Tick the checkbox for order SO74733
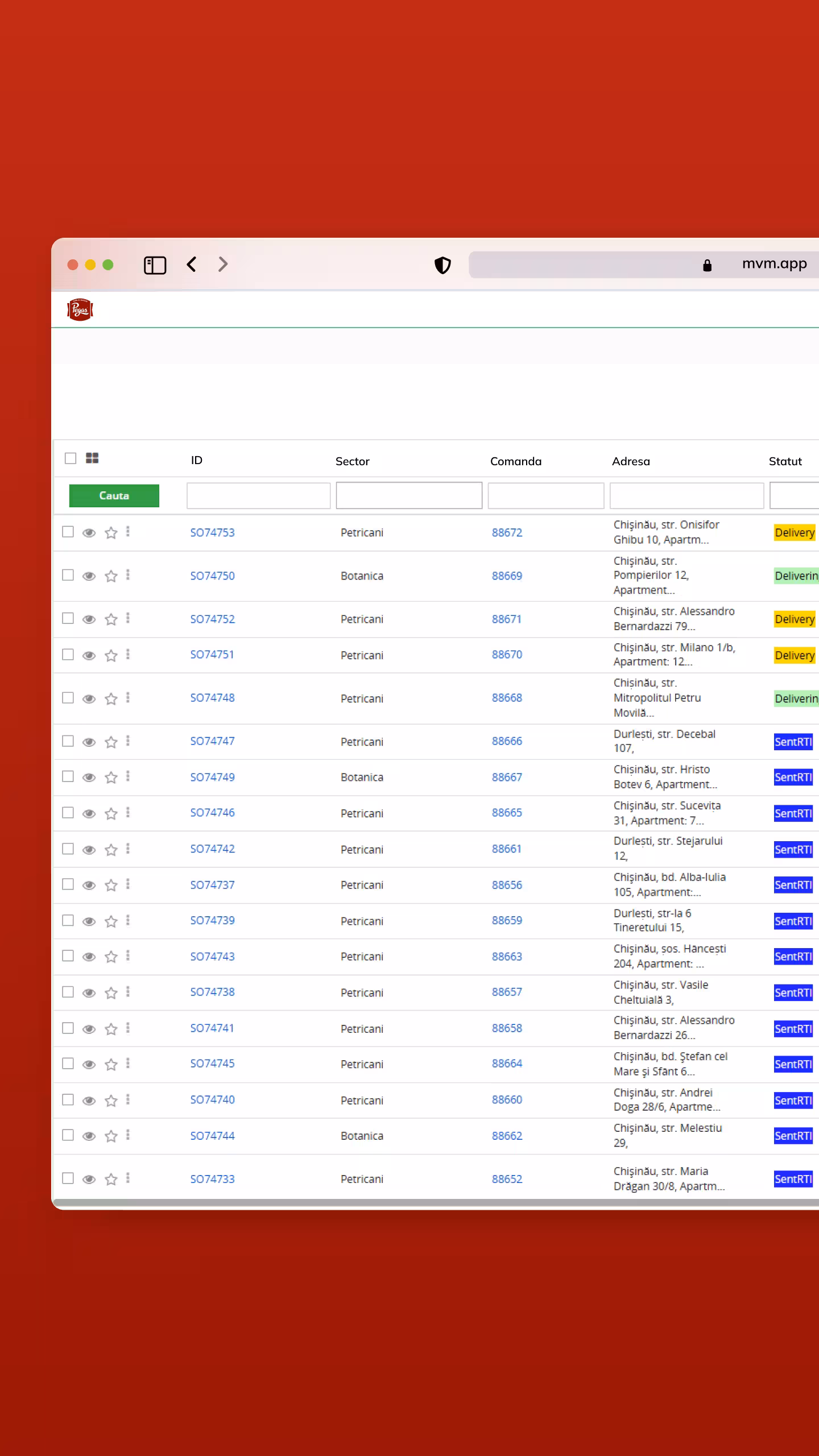Viewport: 819px width, 1456px height. [x=68, y=1178]
